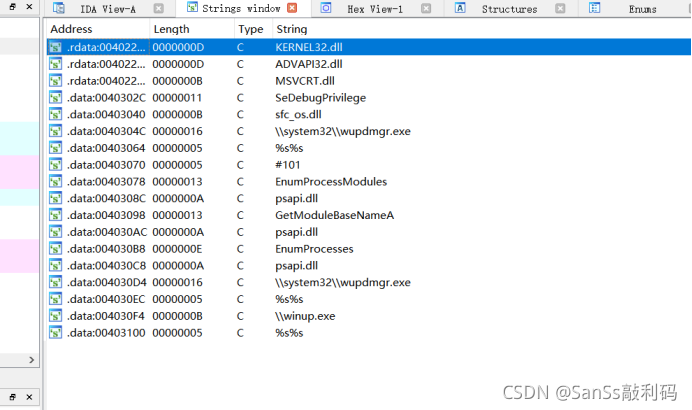Select the GetModuleBaseNameA string entry
Viewport: 692px width, 410px height.
click(334, 215)
